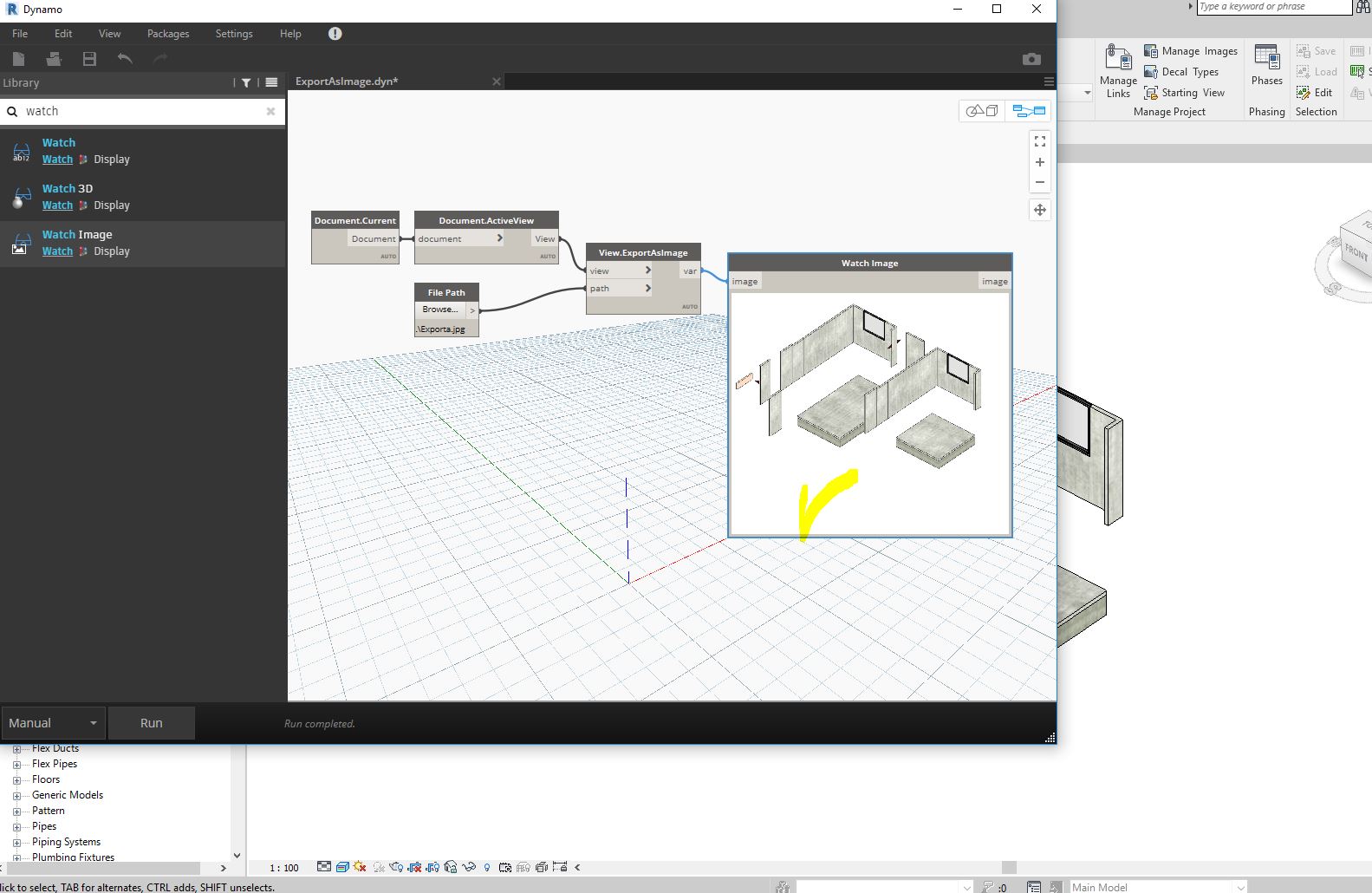The height and width of the screenshot is (893, 1372).
Task: Close the ExportAsImage.dyn tab
Action: (x=497, y=81)
